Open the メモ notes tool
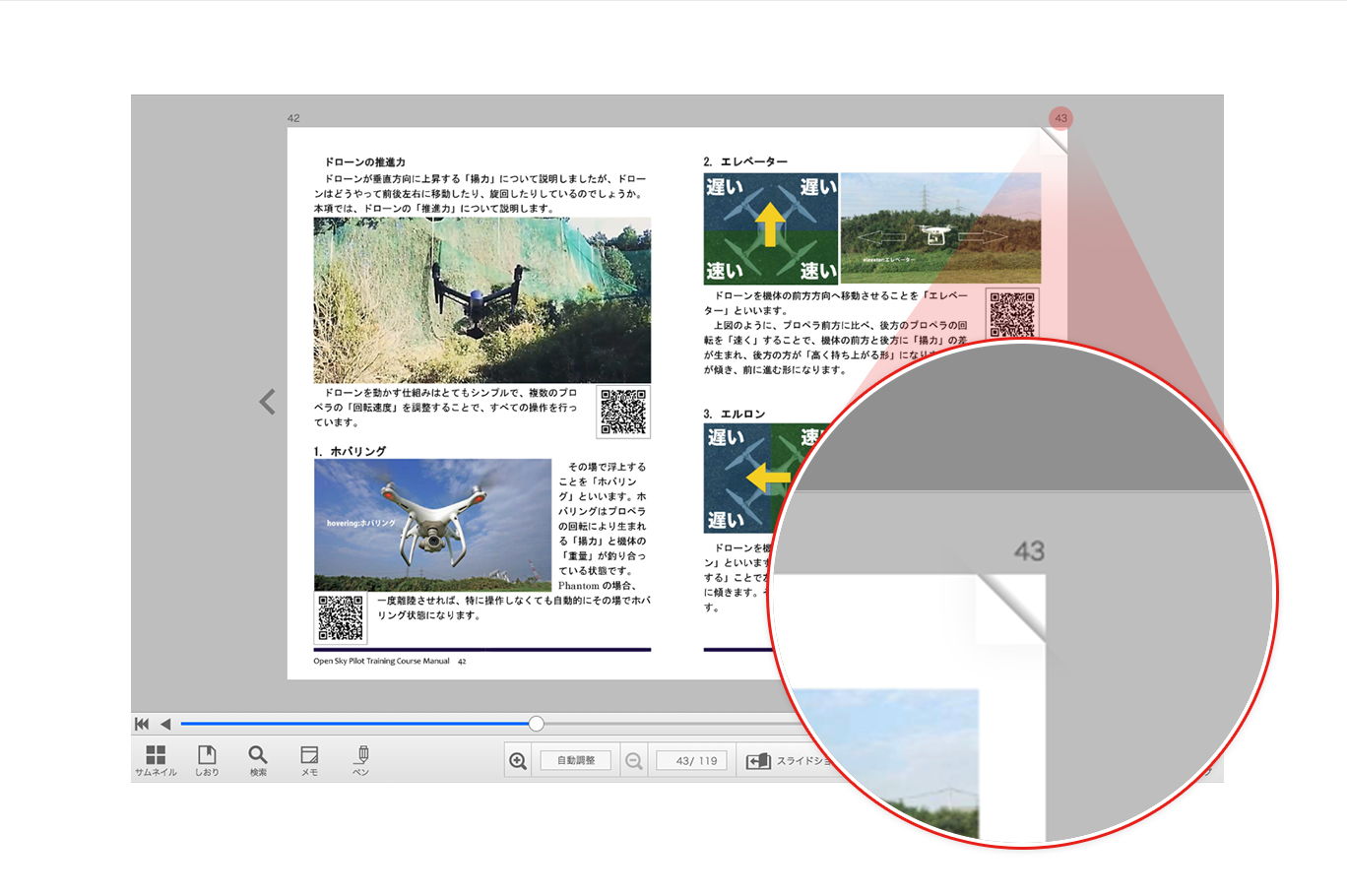Viewport: 1347px width, 896px height. pyautogui.click(x=309, y=759)
